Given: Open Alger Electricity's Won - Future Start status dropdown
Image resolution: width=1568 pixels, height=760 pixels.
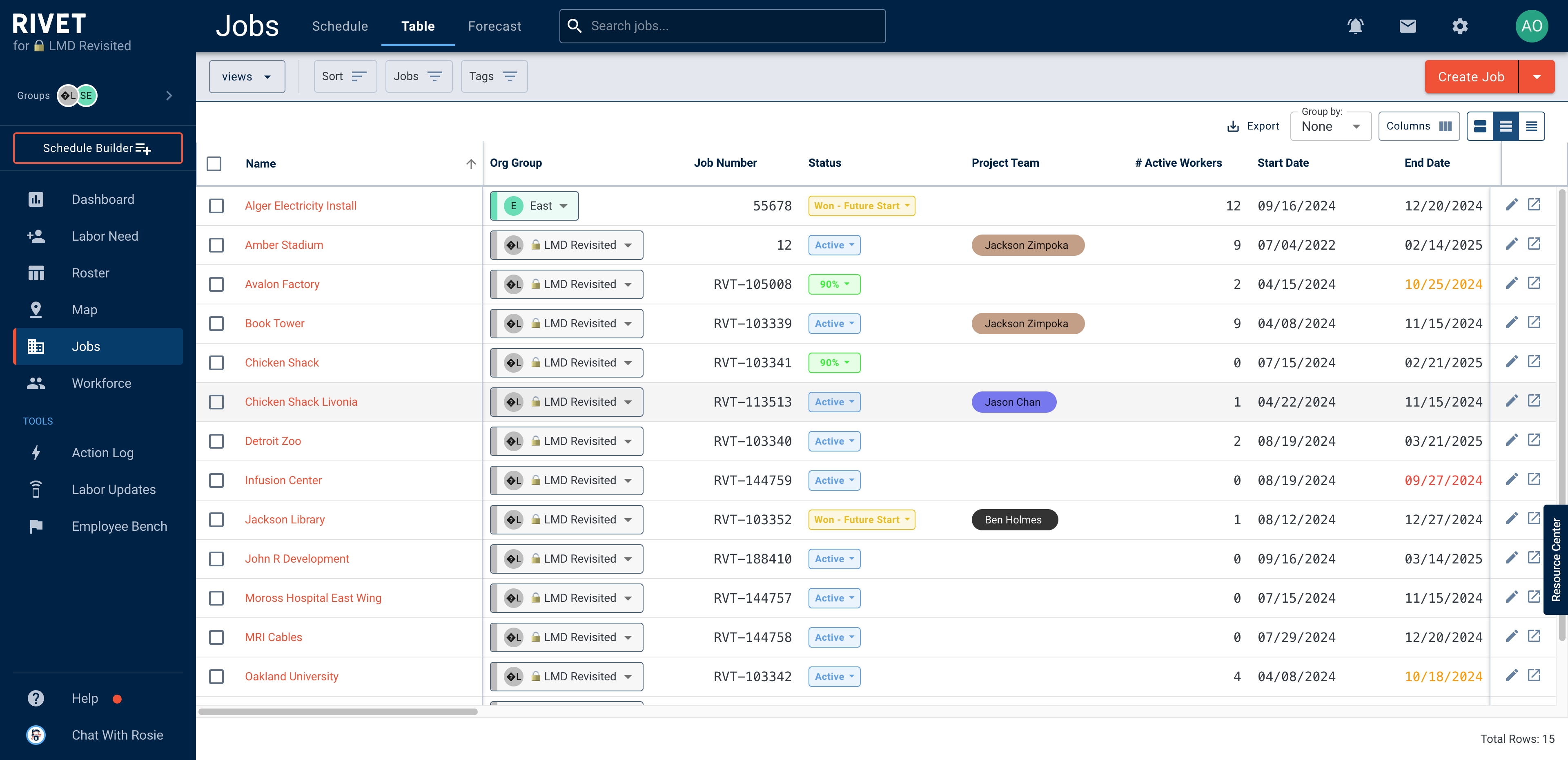Looking at the screenshot, I should click(861, 206).
